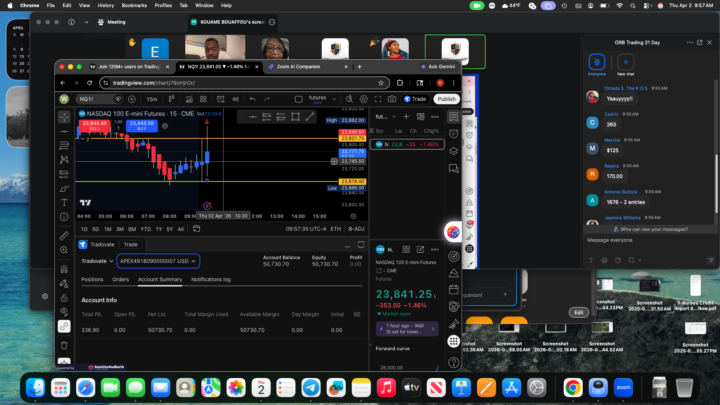Start bar replay mode
The image size is (720, 405).
pyautogui.click(x=235, y=99)
